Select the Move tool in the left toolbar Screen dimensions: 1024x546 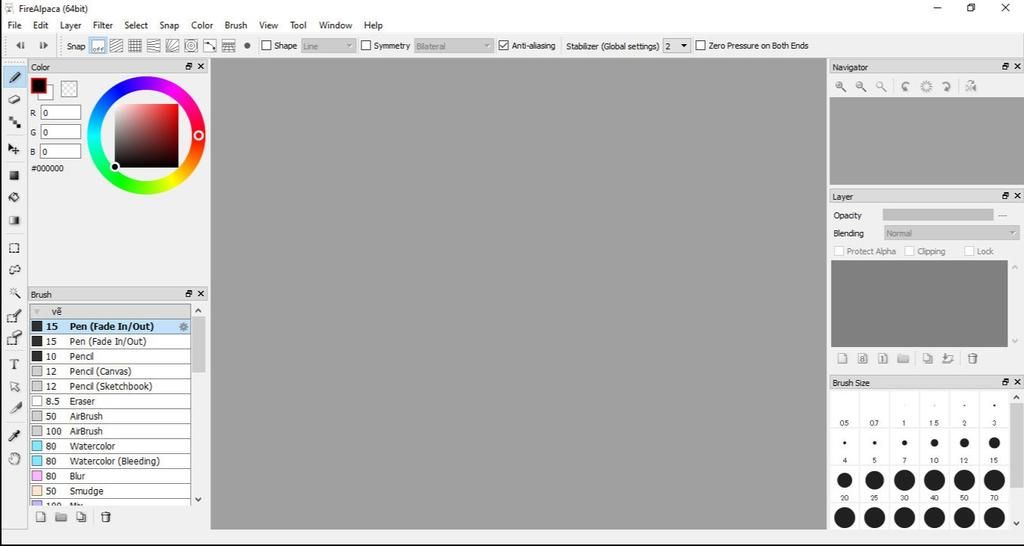click(14, 149)
